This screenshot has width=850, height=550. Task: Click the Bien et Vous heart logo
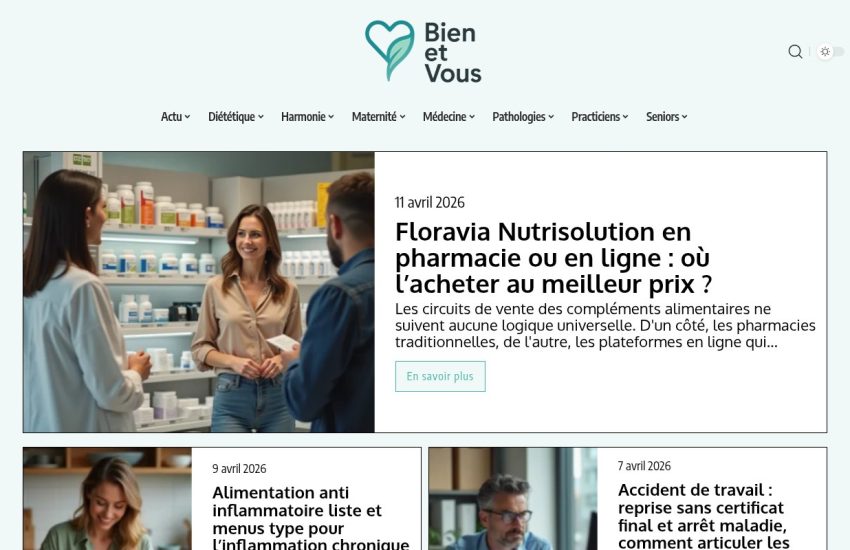pos(423,51)
